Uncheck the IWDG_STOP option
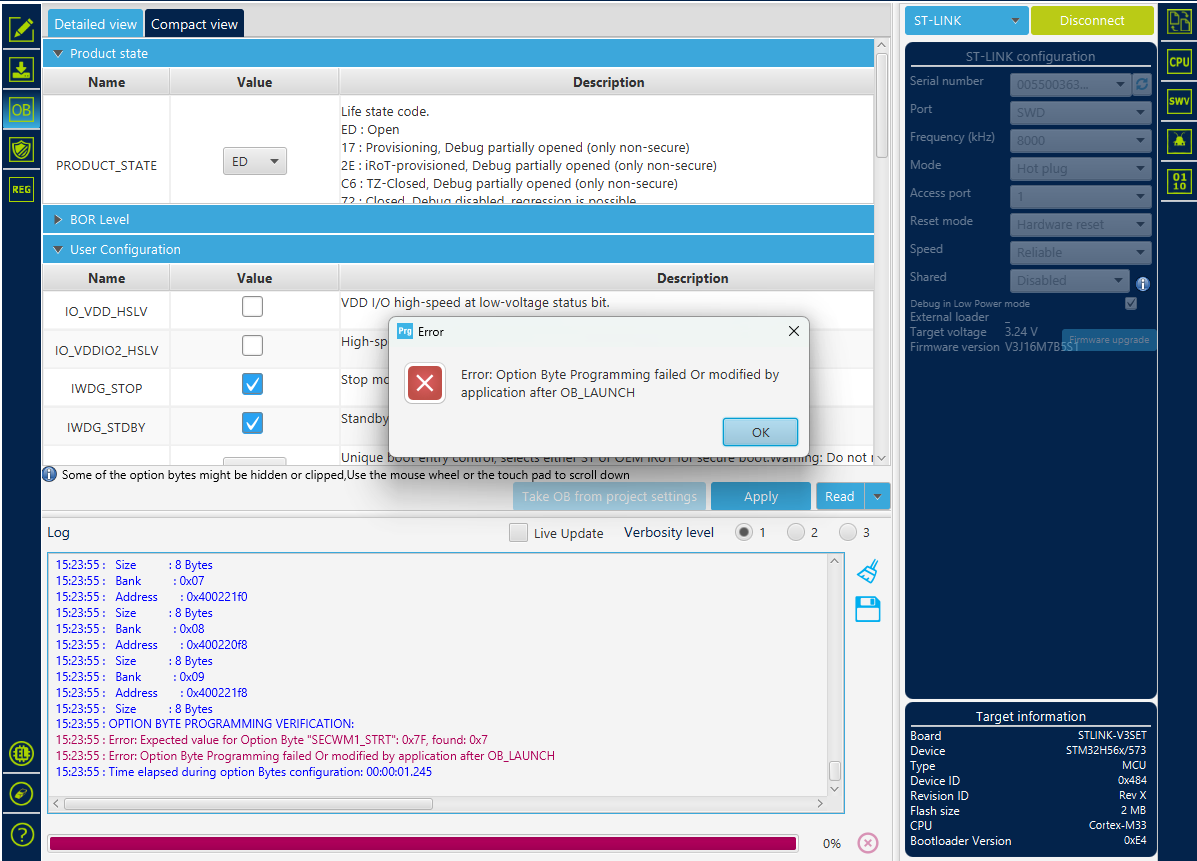The height and width of the screenshot is (861, 1197). (x=252, y=384)
